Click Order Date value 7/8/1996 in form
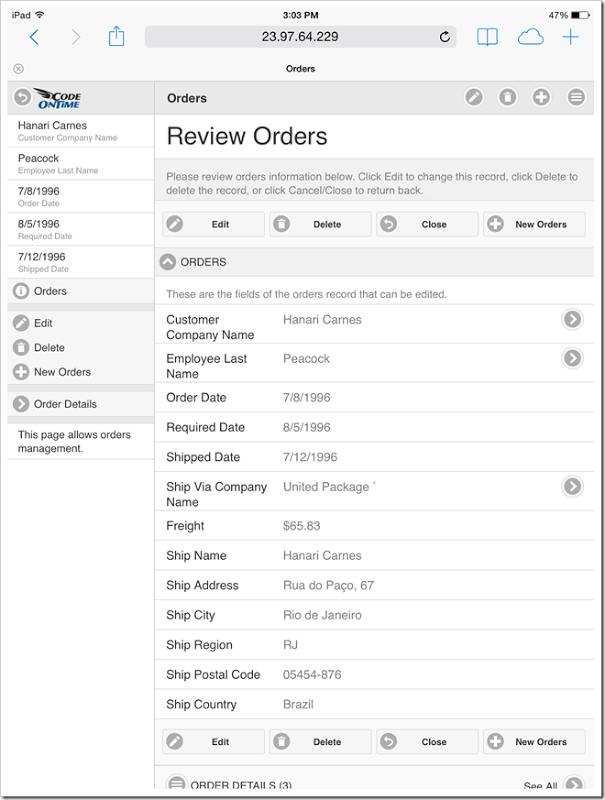Image resolution: width=605 pixels, height=800 pixels. coord(307,397)
